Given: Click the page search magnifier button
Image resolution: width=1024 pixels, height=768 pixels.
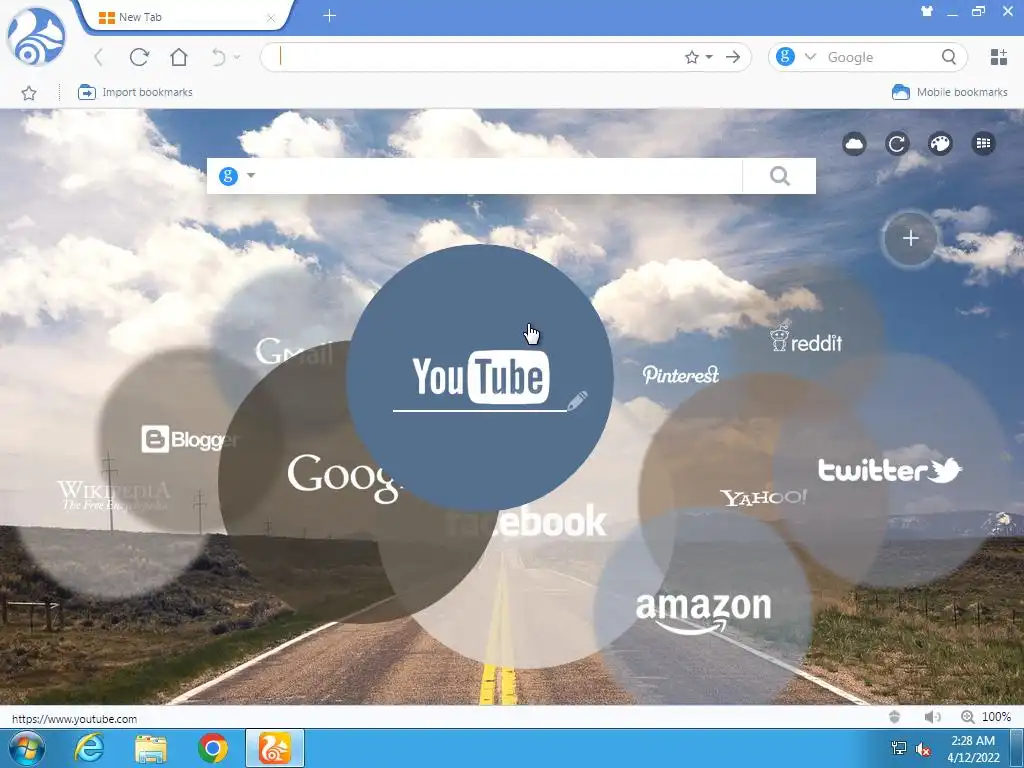Looking at the screenshot, I should pyautogui.click(x=779, y=176).
